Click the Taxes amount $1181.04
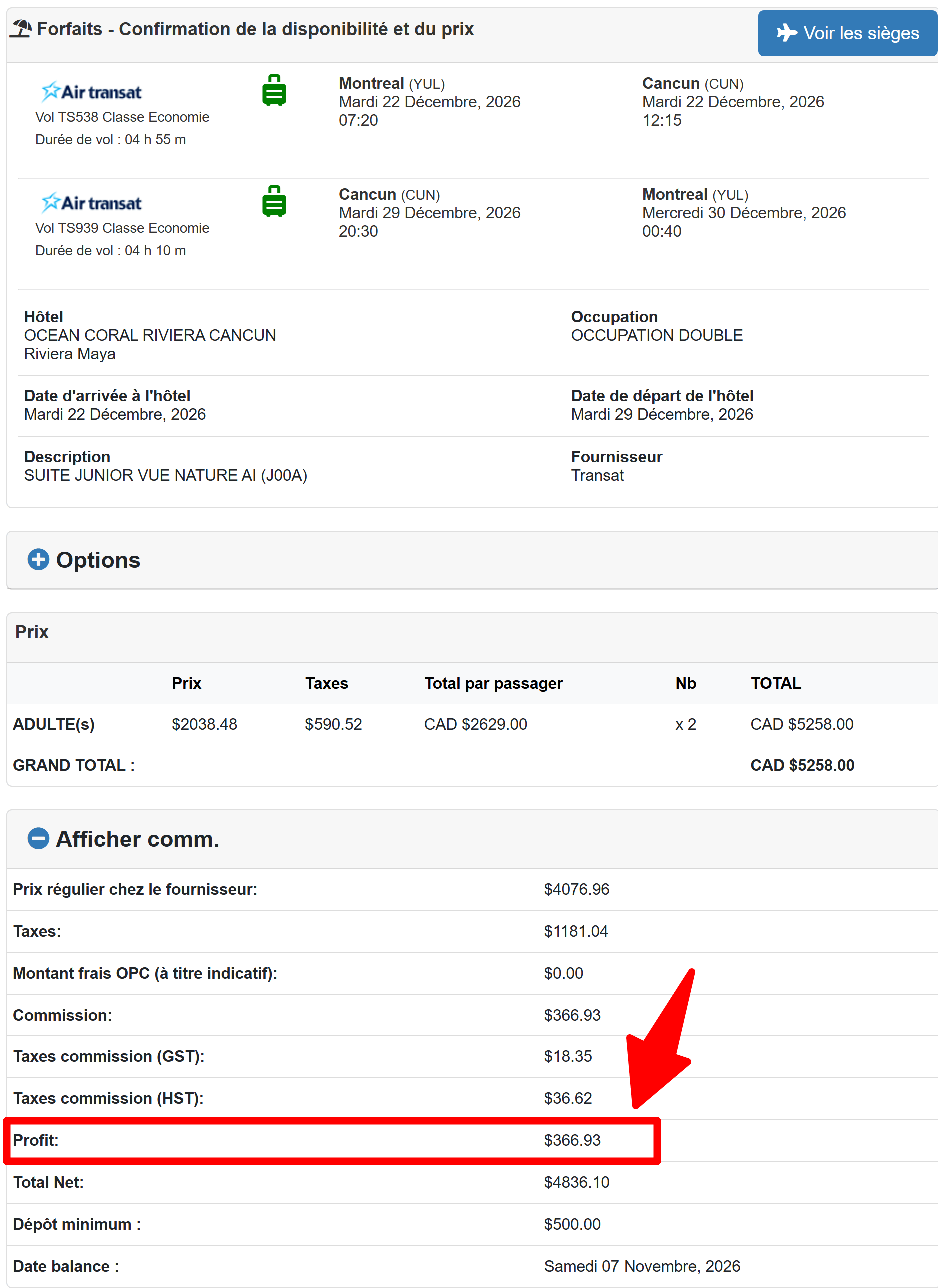Viewport: 938px width, 1288px height. point(576,932)
